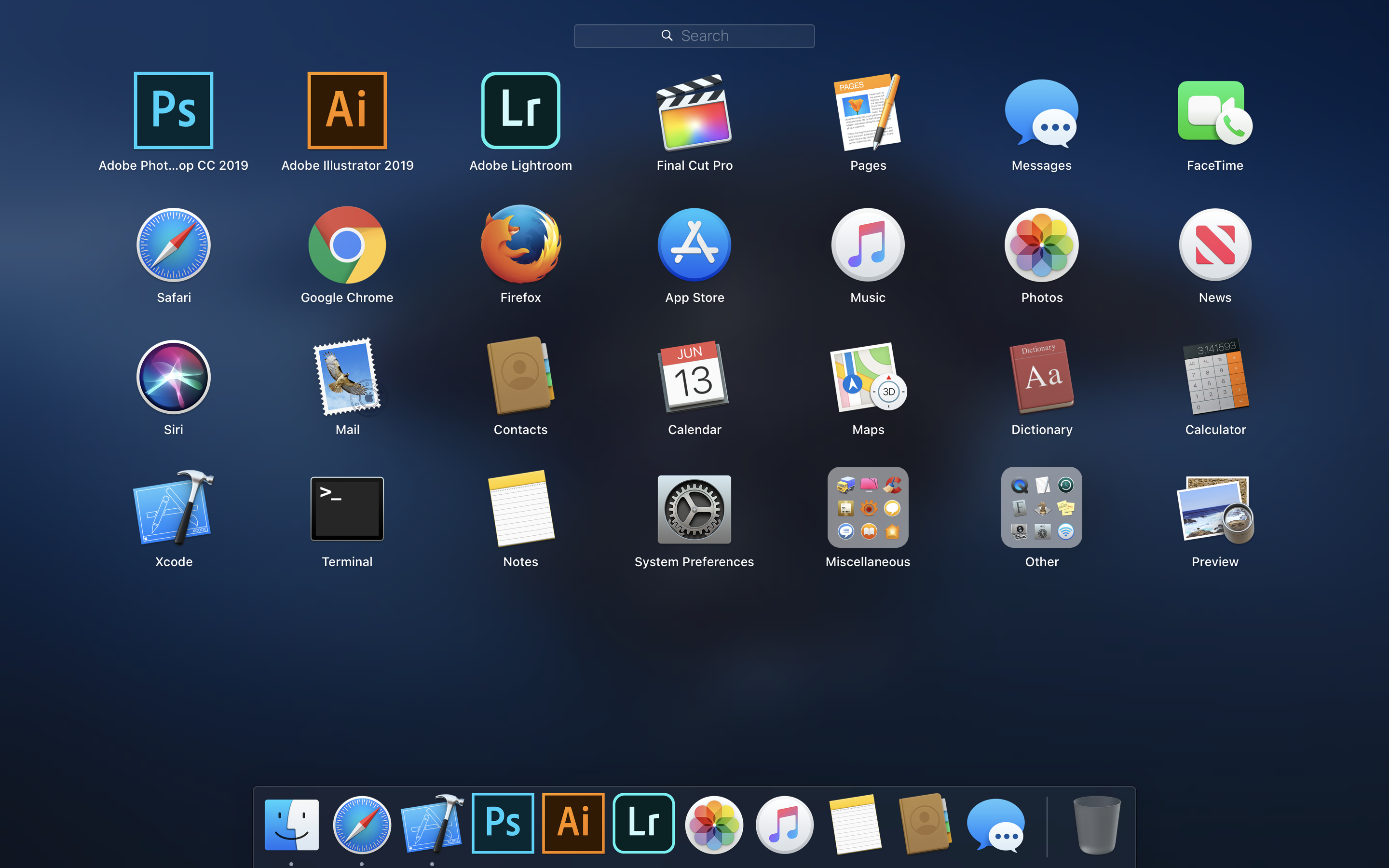Click Contacts icon in the Dock
This screenshot has height=868, width=1389.
pyautogui.click(x=925, y=824)
